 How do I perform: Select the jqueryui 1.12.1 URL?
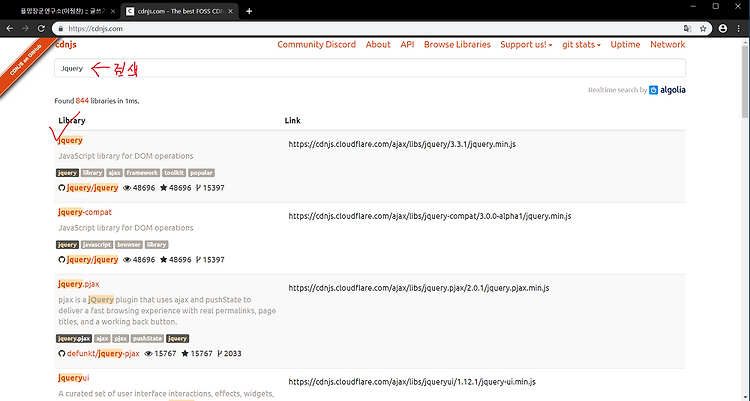412,382
